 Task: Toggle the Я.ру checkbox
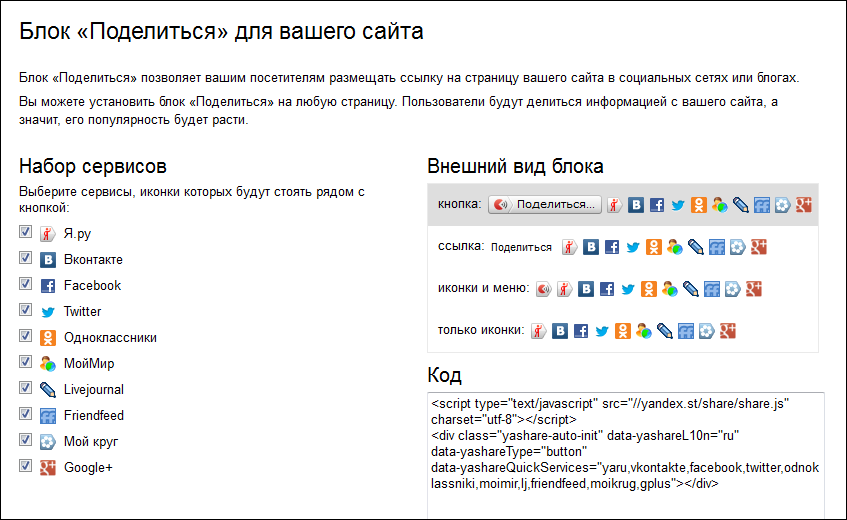tap(25, 232)
